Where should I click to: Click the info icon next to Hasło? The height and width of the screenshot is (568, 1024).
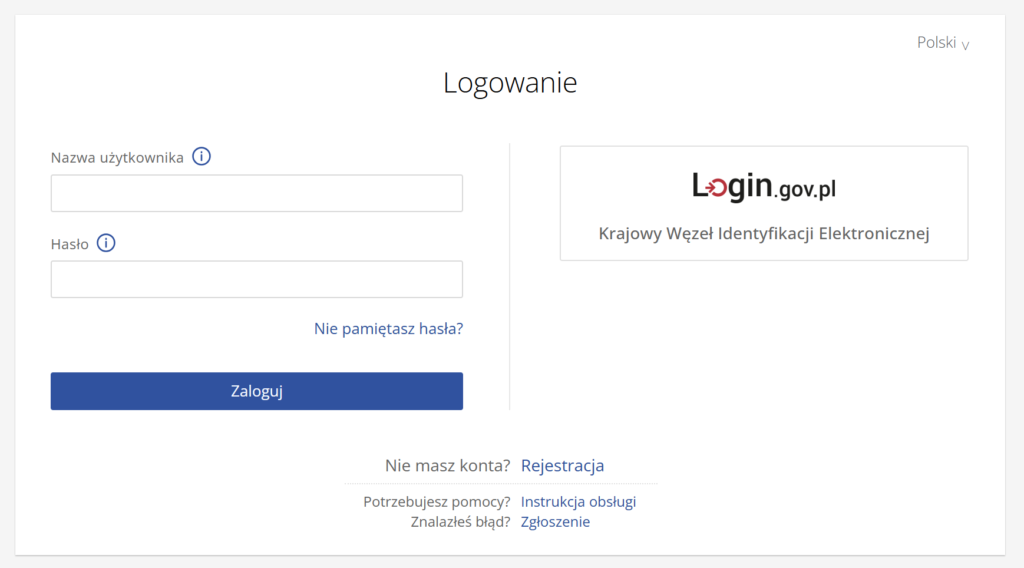tap(106, 243)
